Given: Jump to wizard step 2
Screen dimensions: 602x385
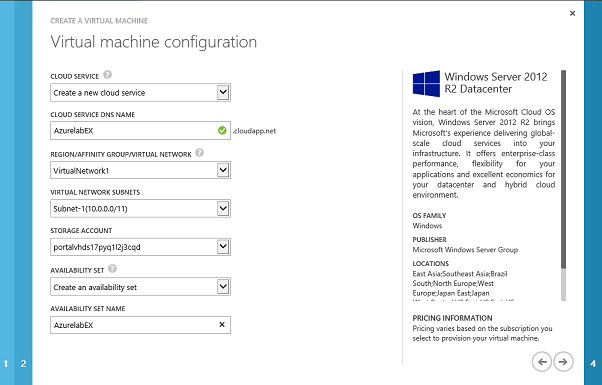Looking at the screenshot, I should (23, 364).
